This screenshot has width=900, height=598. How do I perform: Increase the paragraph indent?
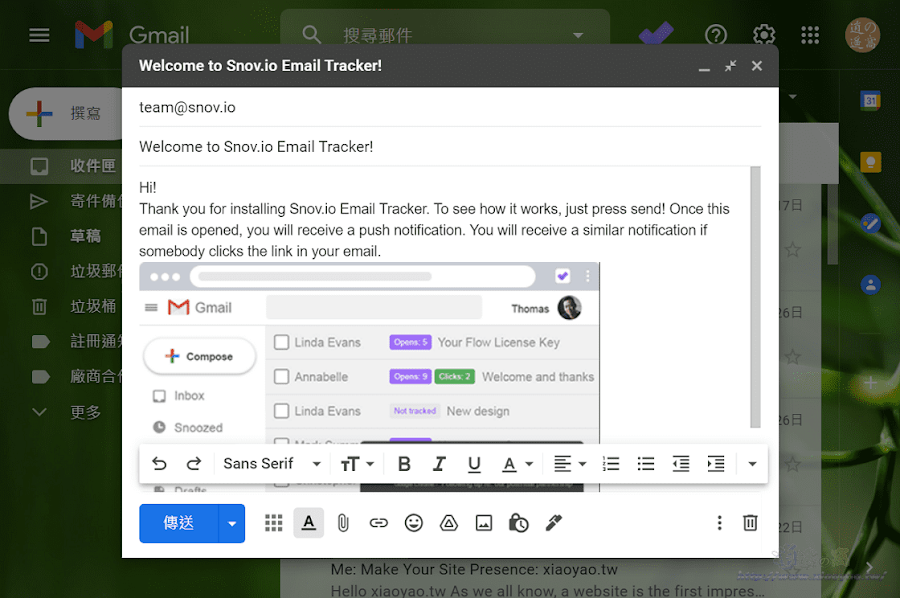[716, 464]
